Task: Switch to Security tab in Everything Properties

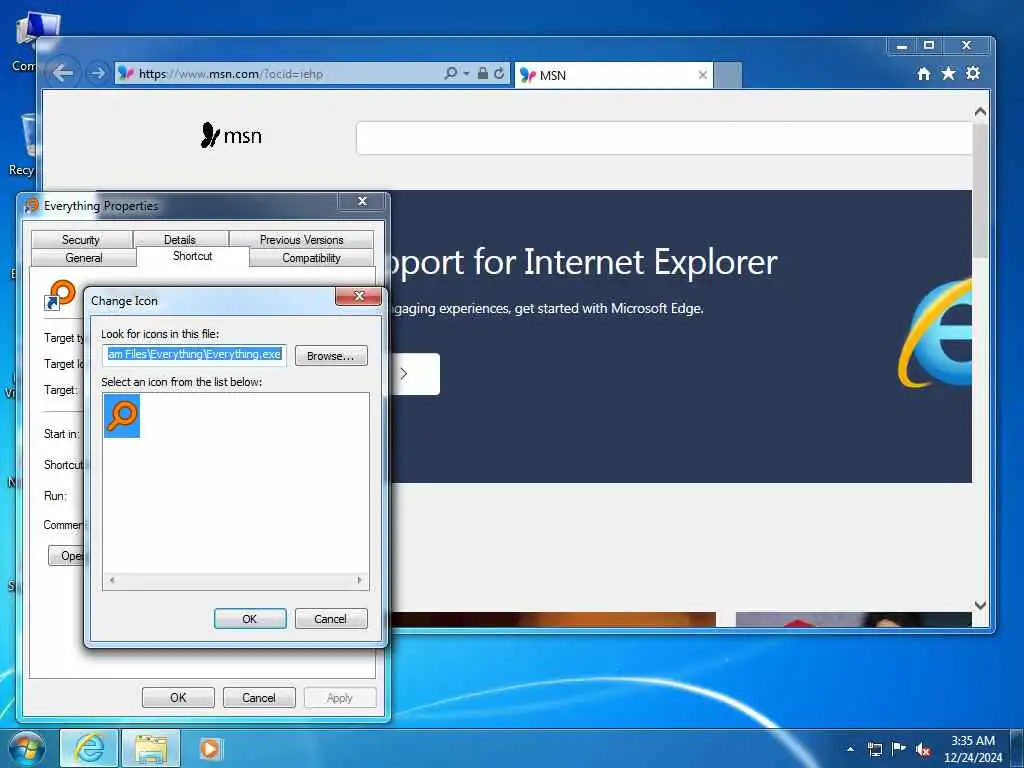Action: (81, 240)
